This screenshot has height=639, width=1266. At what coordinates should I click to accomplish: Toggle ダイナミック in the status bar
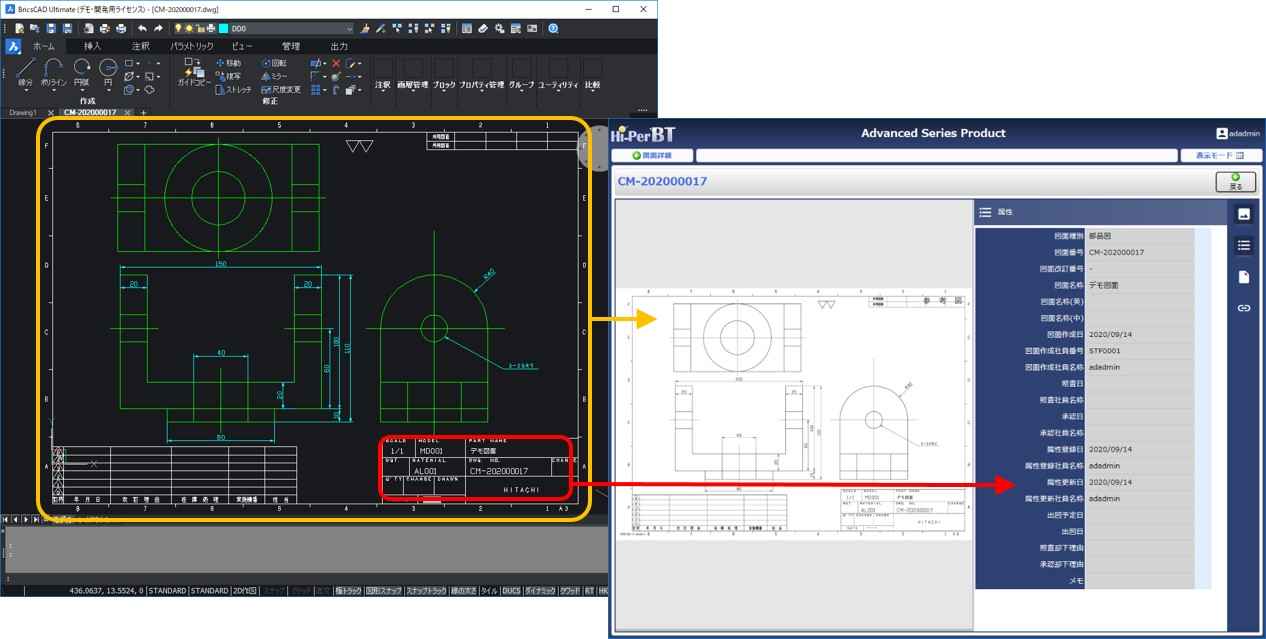pos(540,591)
